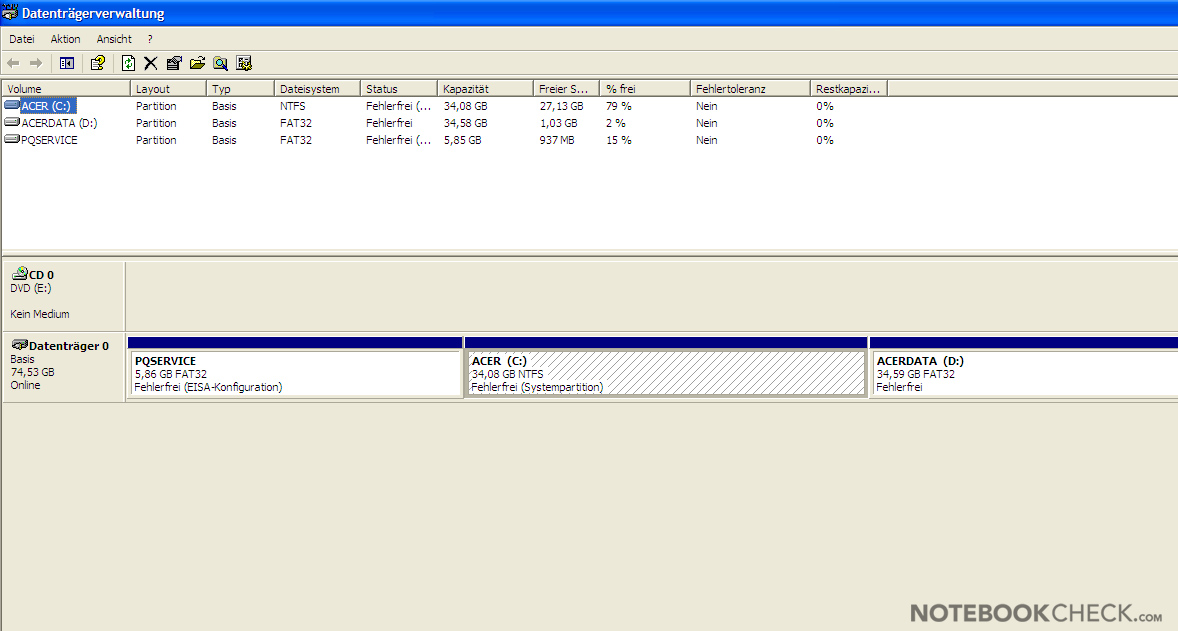Click the magnifier search toolbar icon
The image size is (1178, 631).
pyautogui.click(x=220, y=63)
